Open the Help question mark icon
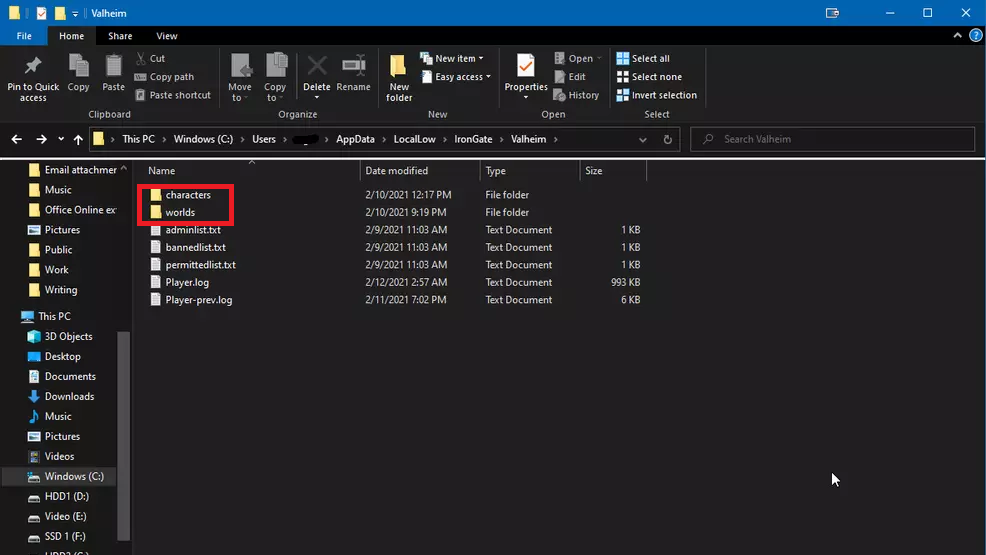This screenshot has height=555, width=986. (x=975, y=36)
